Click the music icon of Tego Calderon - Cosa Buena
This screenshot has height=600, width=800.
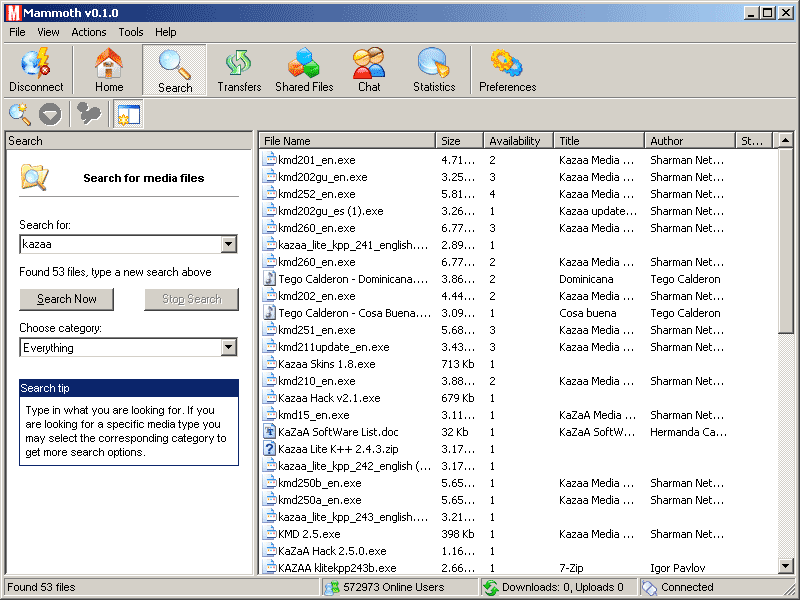click(x=269, y=312)
